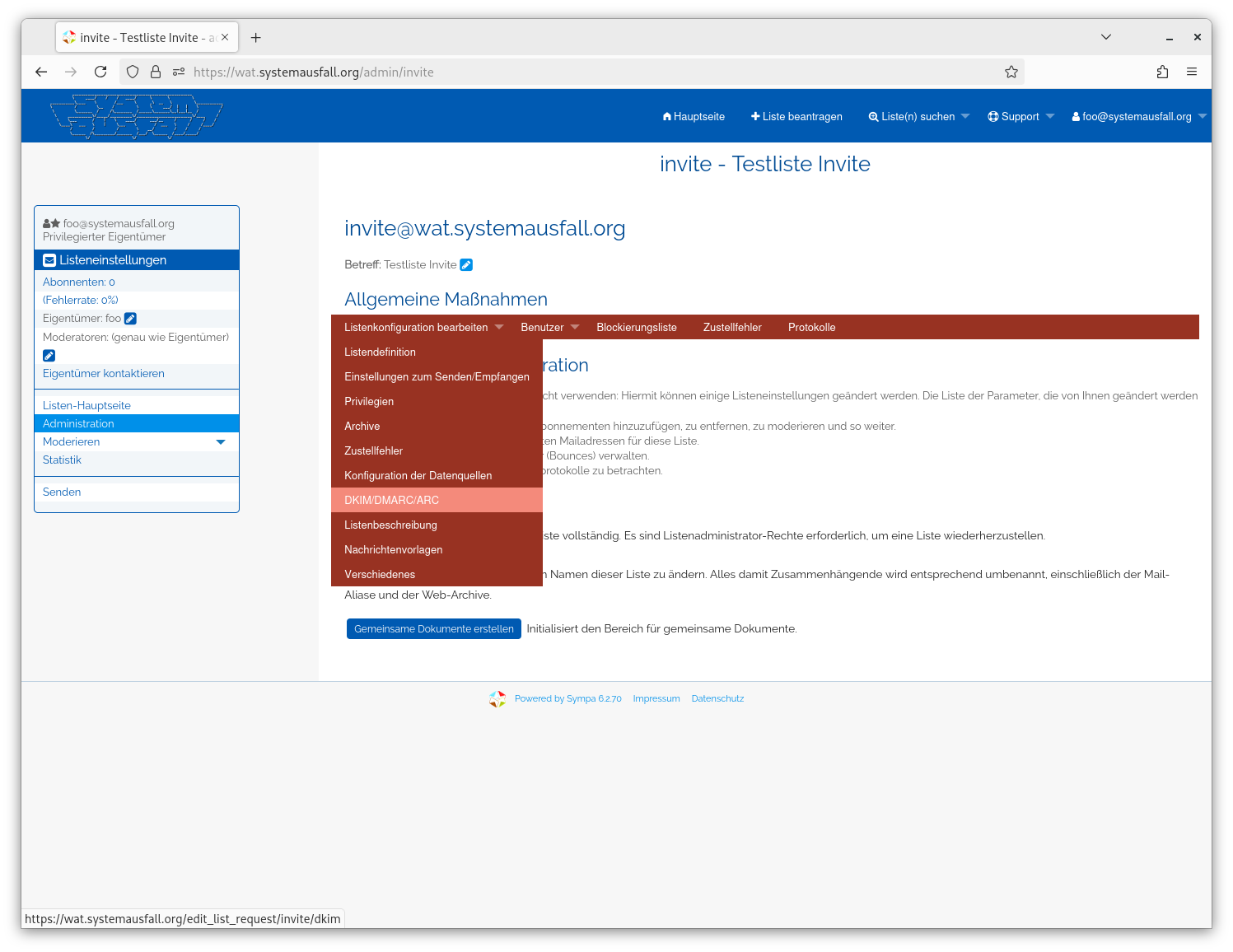The height and width of the screenshot is (952, 1233).
Task: Click the site security padlock icon
Action: pos(156,72)
